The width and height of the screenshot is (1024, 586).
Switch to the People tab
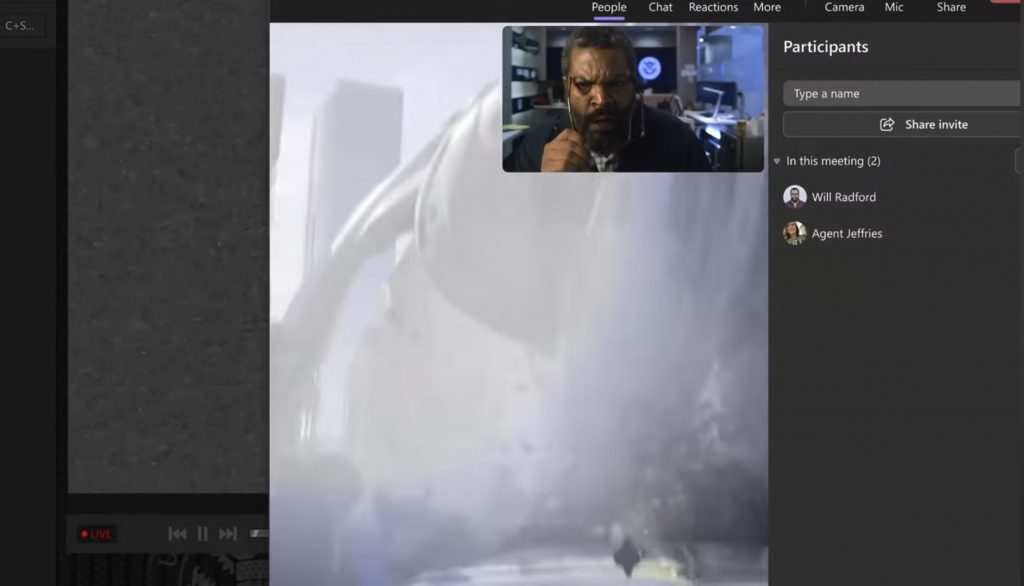608,8
